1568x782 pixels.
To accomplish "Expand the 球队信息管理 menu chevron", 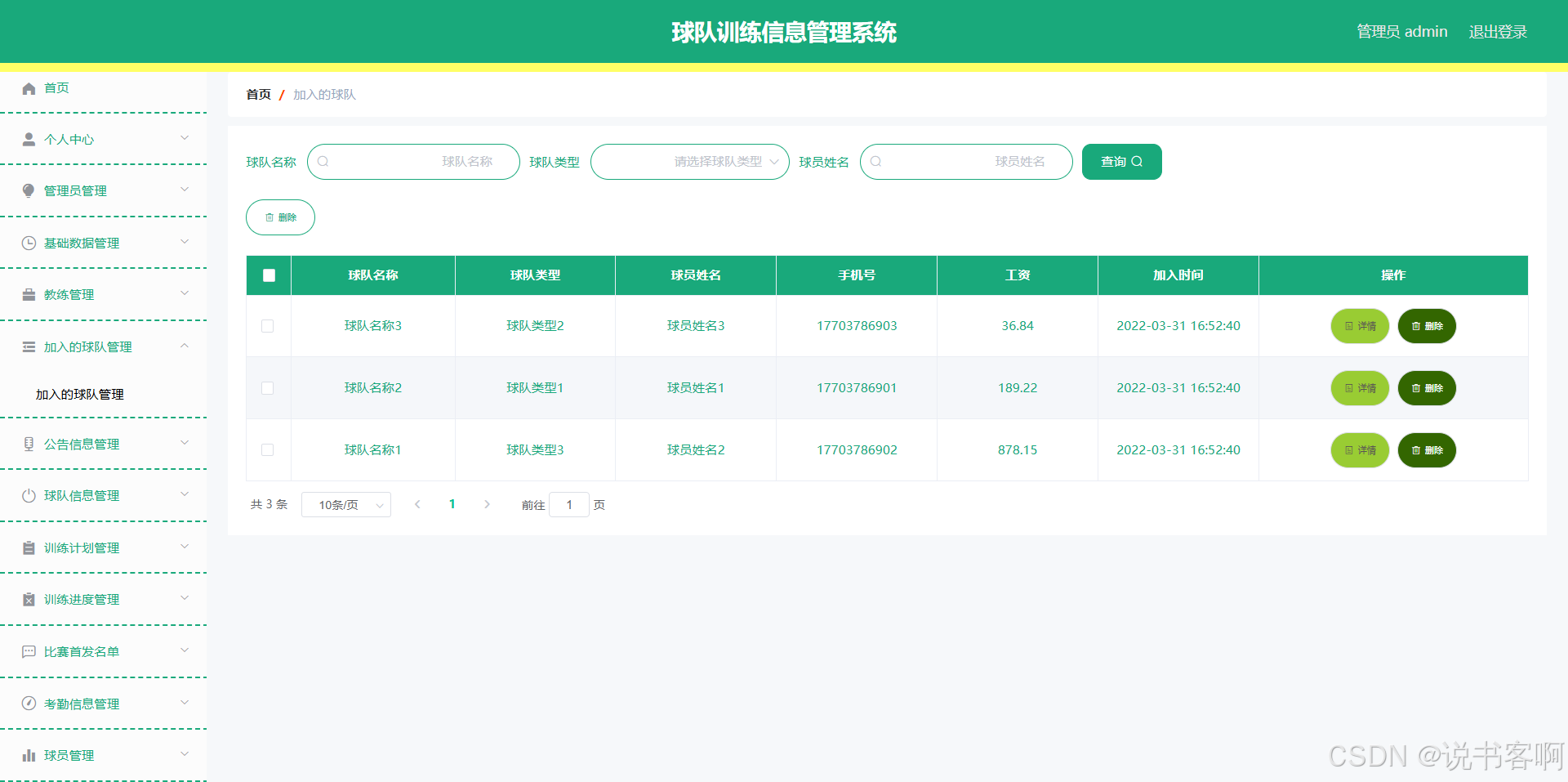I will (x=185, y=494).
